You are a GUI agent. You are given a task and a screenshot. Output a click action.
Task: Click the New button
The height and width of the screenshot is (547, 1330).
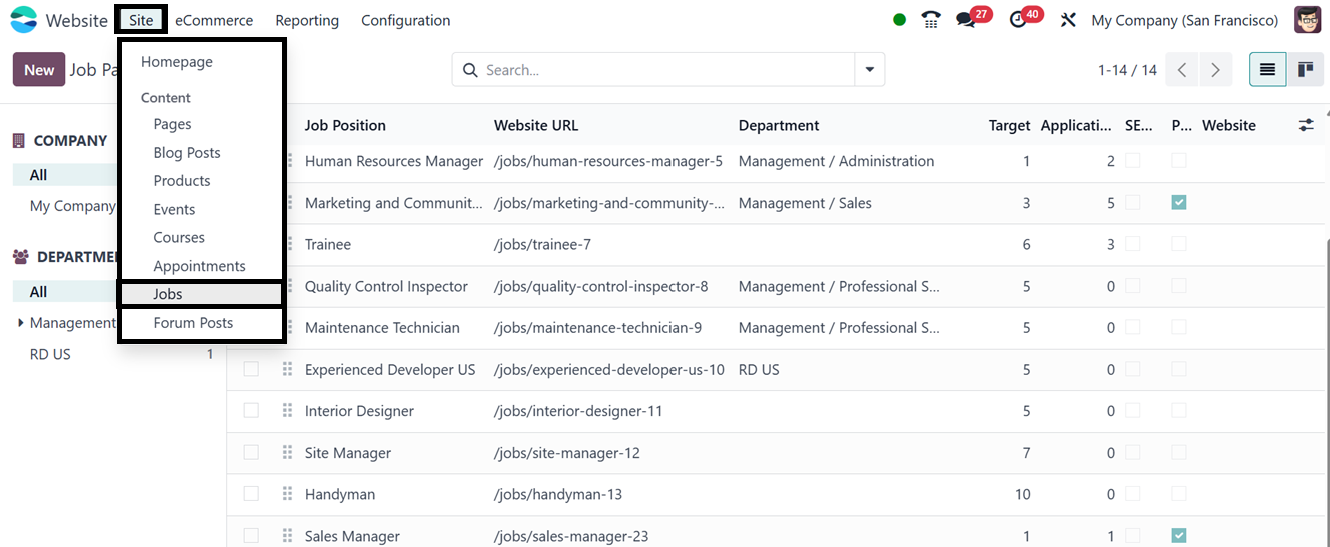(x=39, y=70)
